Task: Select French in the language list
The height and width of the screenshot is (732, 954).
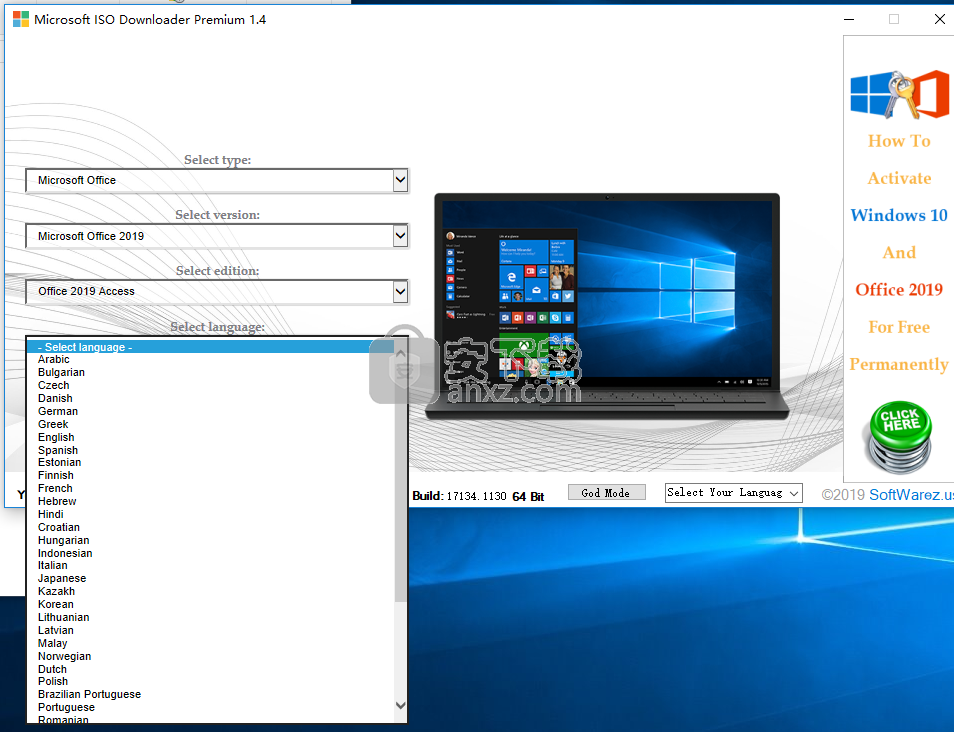Action: [x=55, y=488]
